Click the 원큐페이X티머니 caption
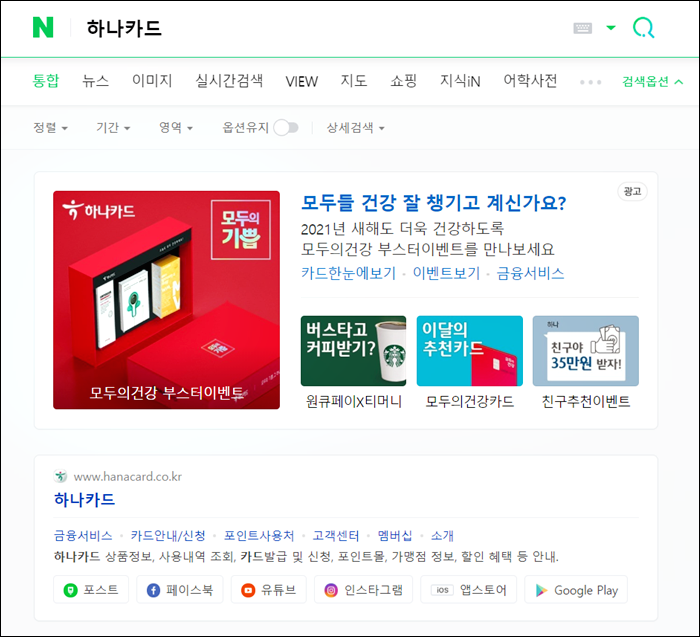 coord(354,401)
